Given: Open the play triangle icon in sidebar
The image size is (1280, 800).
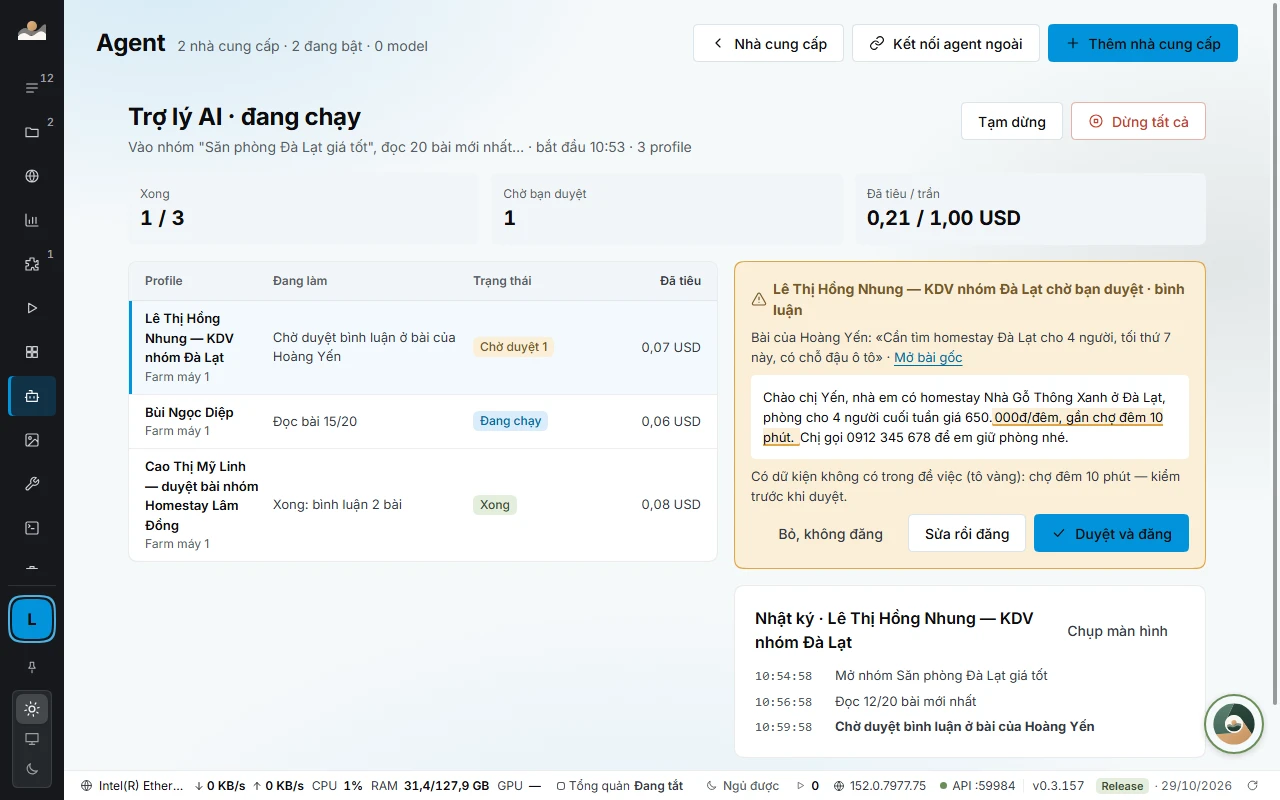Looking at the screenshot, I should 32,308.
